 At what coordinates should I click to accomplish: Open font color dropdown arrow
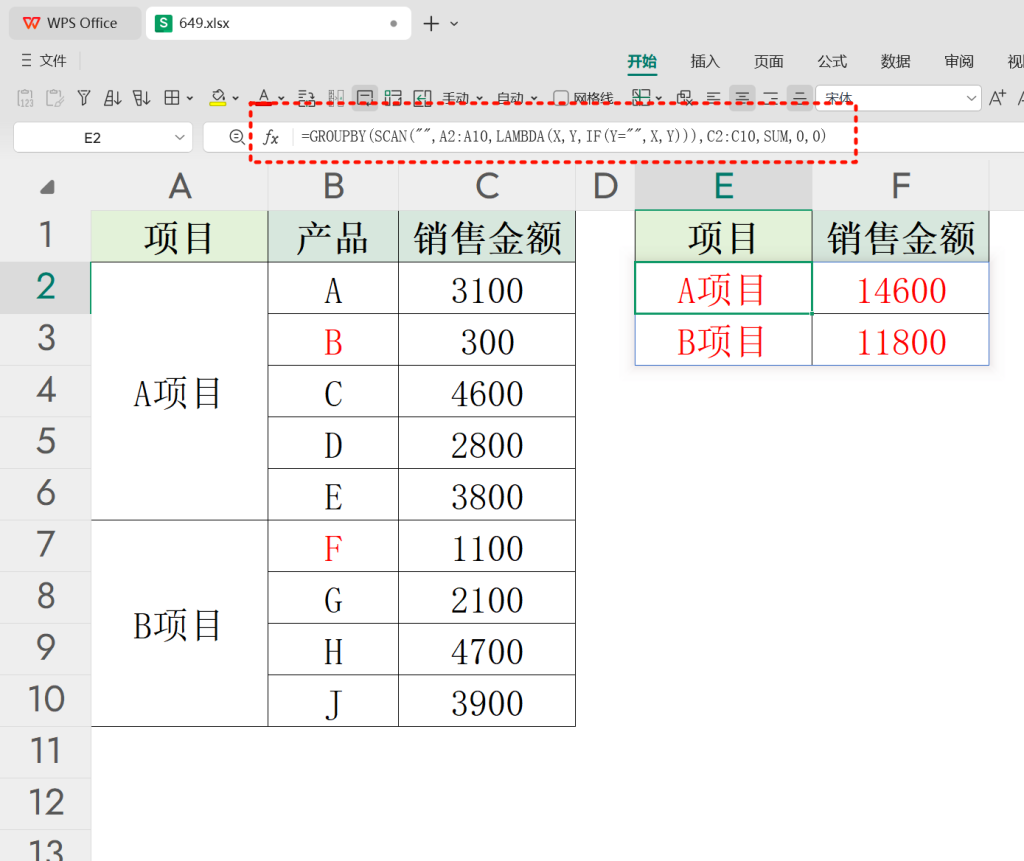click(x=281, y=99)
